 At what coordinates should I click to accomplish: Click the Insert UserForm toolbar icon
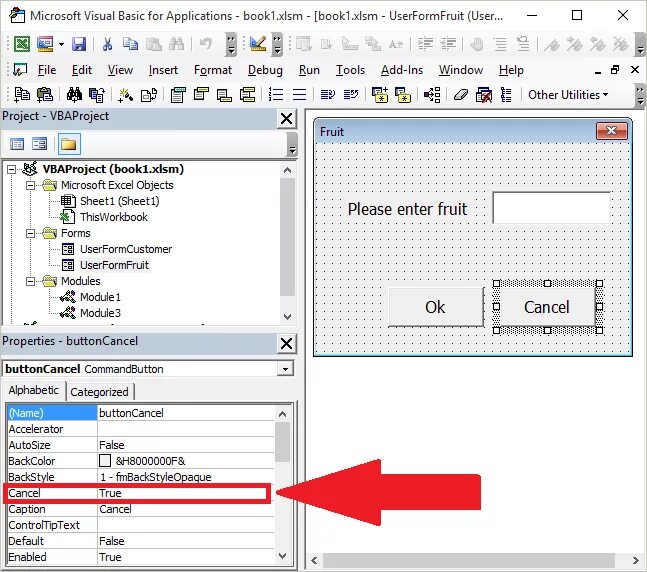[45, 44]
